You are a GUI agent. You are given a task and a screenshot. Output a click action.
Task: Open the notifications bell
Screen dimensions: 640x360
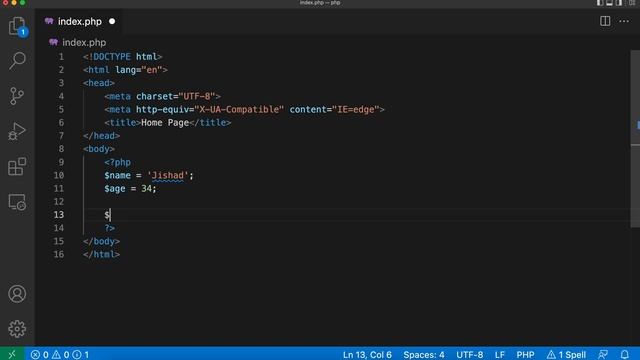pos(624,354)
